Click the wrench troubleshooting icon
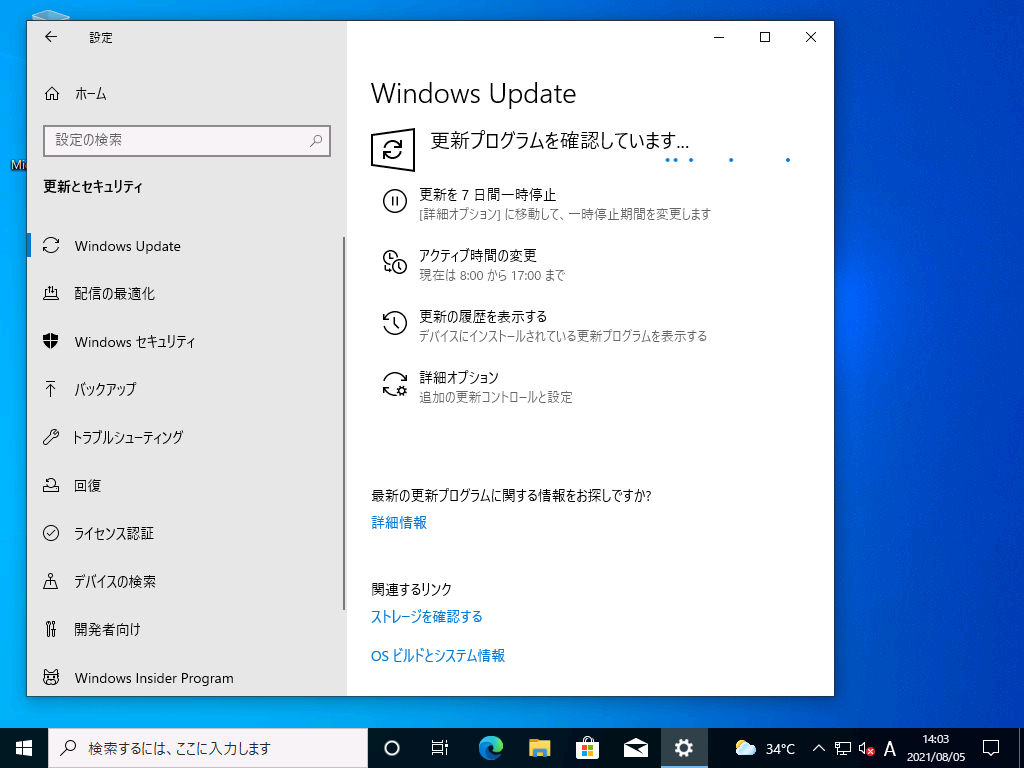1024x768 pixels. click(51, 438)
